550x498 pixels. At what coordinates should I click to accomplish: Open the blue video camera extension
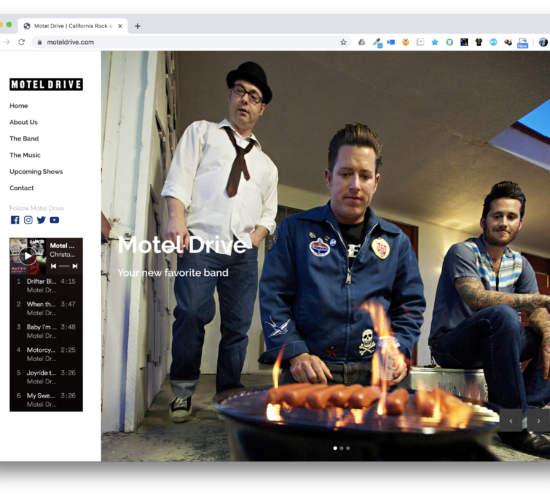click(x=391, y=42)
